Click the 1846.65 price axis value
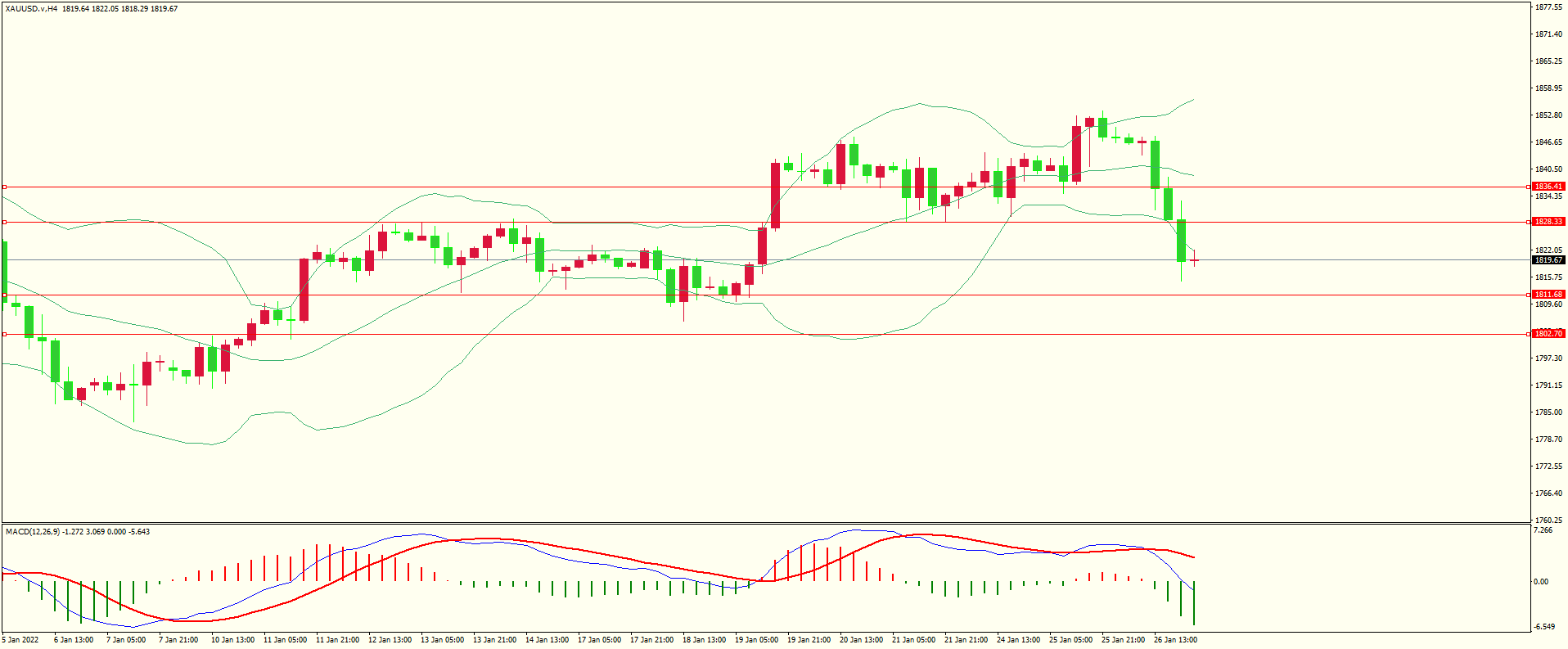The image size is (1568, 649). tap(1548, 142)
